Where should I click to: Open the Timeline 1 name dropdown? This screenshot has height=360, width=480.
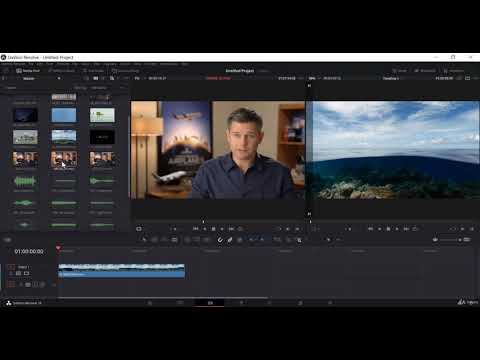point(391,78)
